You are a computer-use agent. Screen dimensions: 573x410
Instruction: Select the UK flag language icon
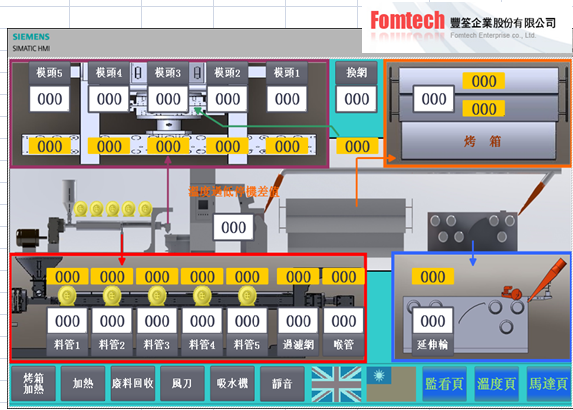336,384
